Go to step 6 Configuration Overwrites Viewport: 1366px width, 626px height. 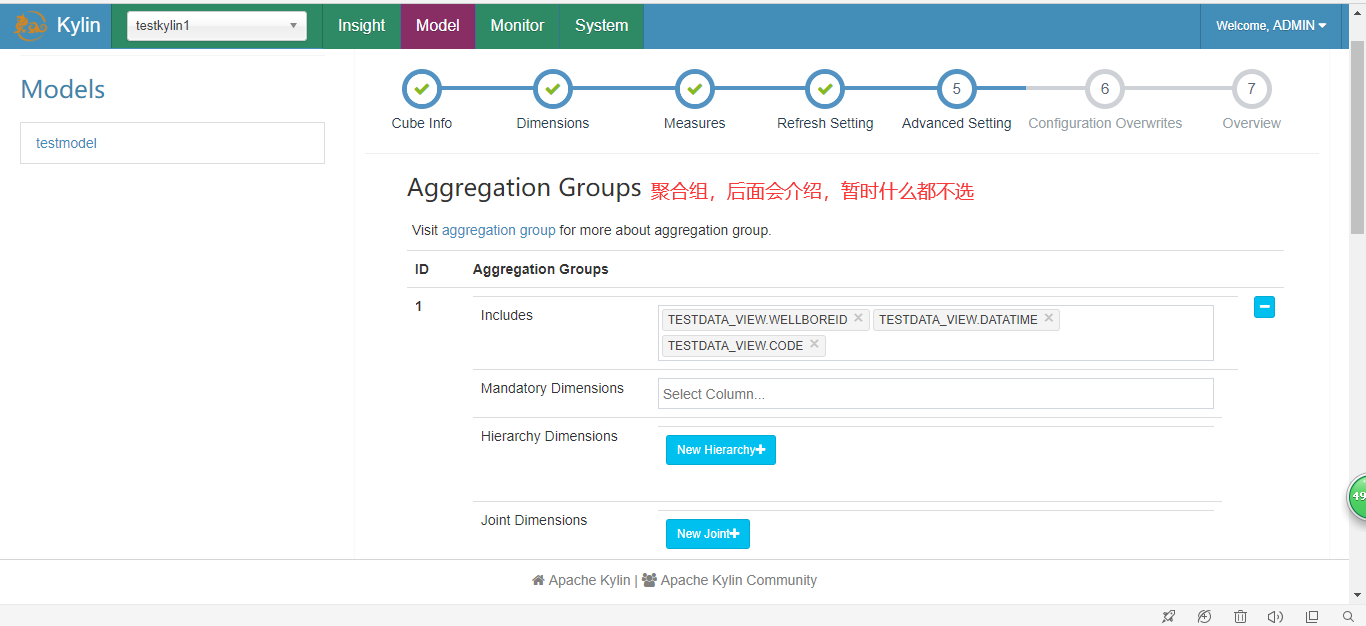(x=1105, y=89)
